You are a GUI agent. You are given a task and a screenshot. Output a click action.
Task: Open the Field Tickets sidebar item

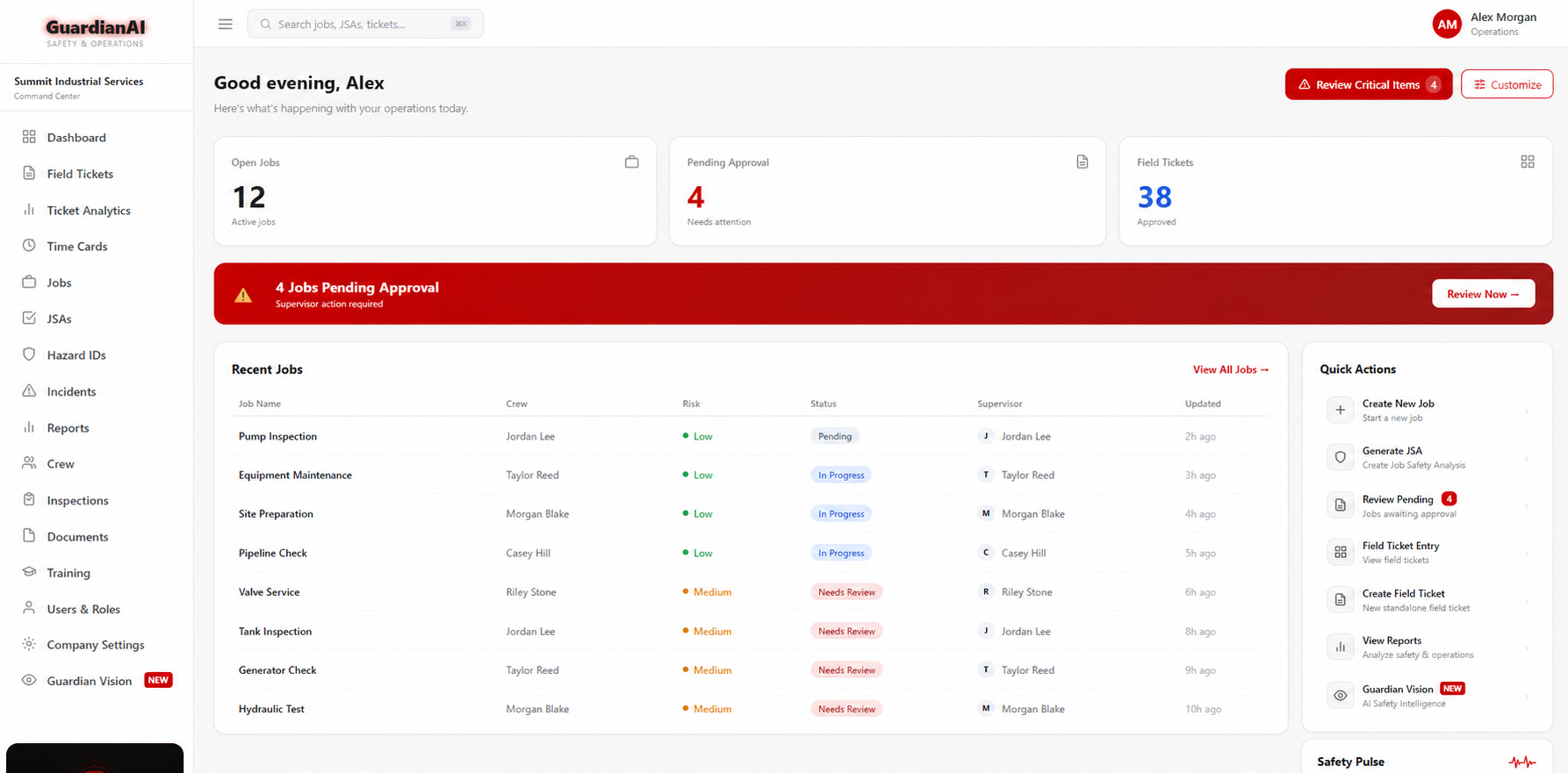97,174
